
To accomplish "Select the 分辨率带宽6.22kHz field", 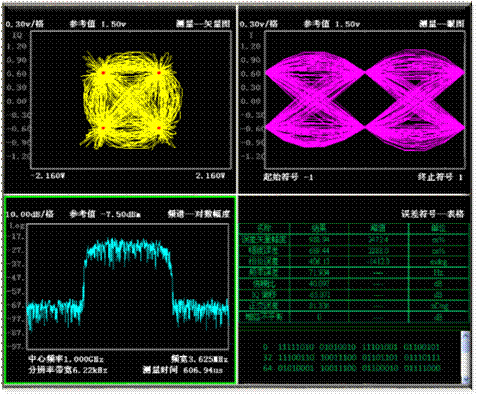I will (68, 370).
